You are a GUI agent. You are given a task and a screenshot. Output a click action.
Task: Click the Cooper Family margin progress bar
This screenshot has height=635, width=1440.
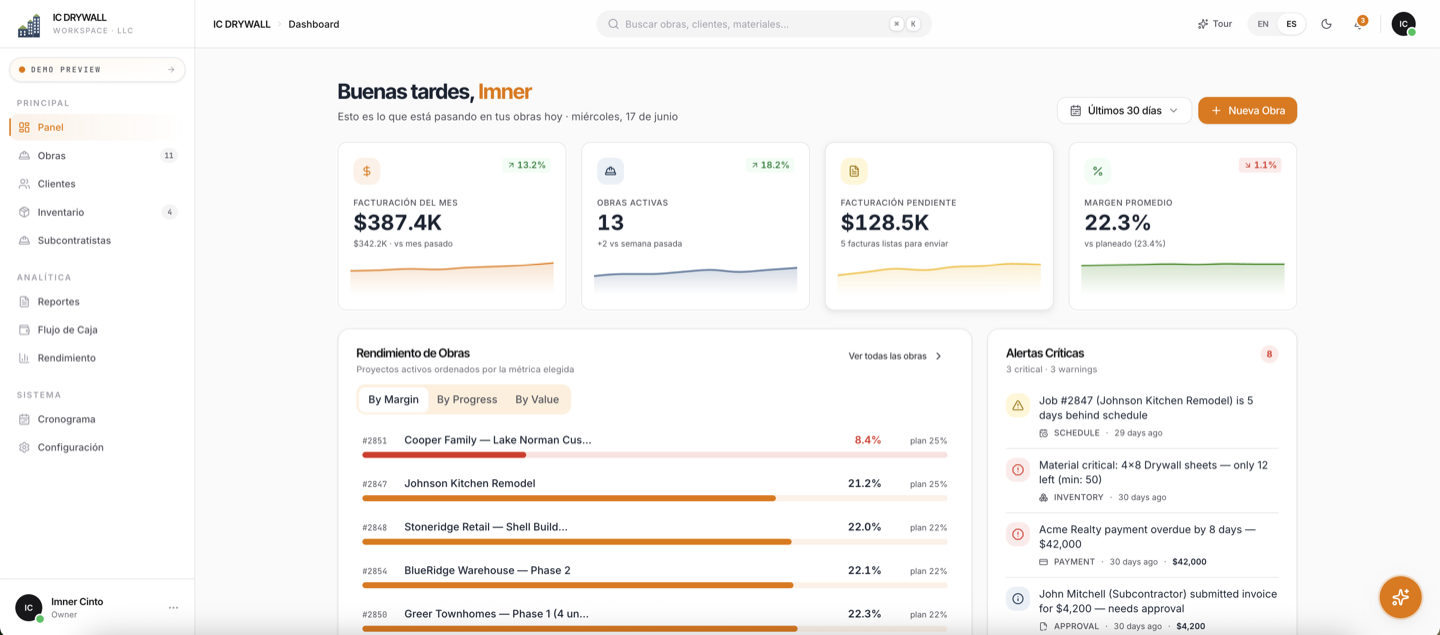(655, 455)
